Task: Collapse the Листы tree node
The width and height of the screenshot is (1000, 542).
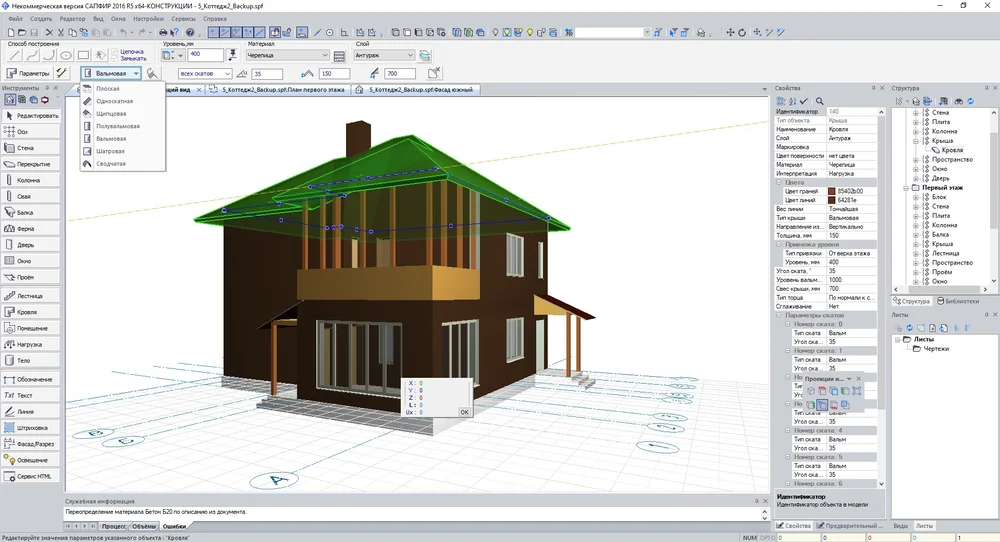Action: (x=898, y=339)
